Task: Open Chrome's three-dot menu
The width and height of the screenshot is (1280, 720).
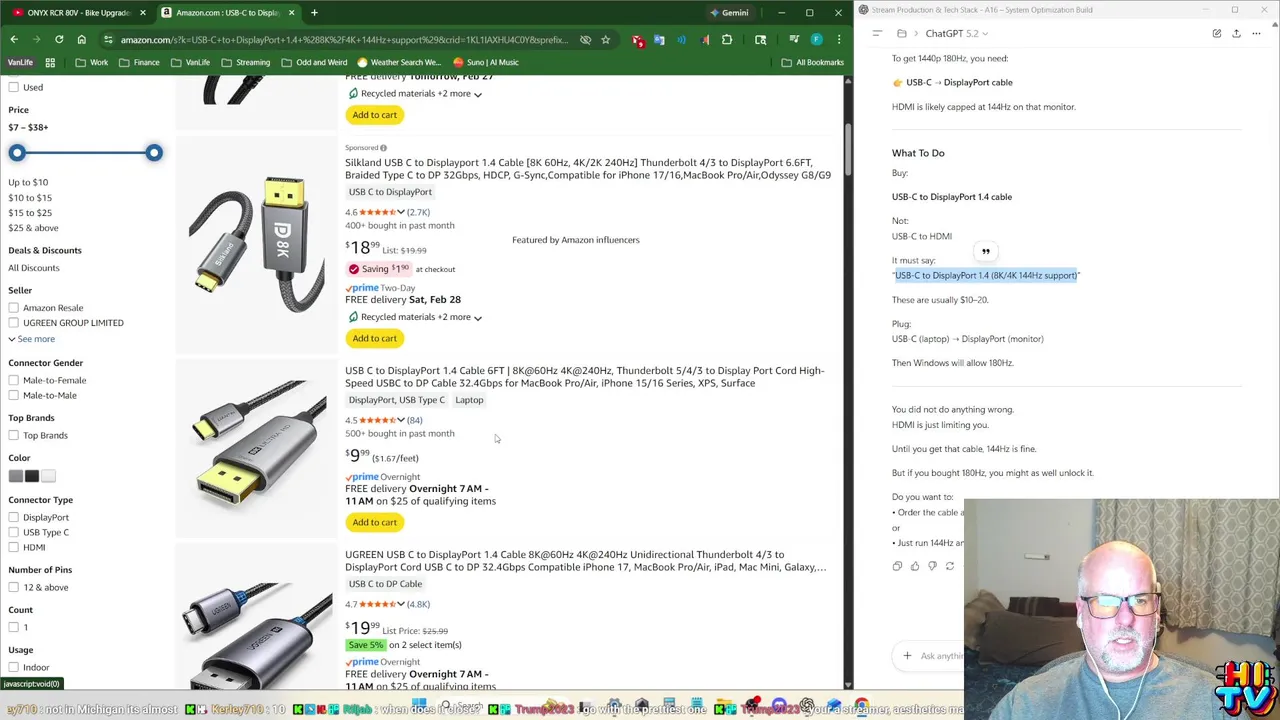Action: (x=839, y=40)
